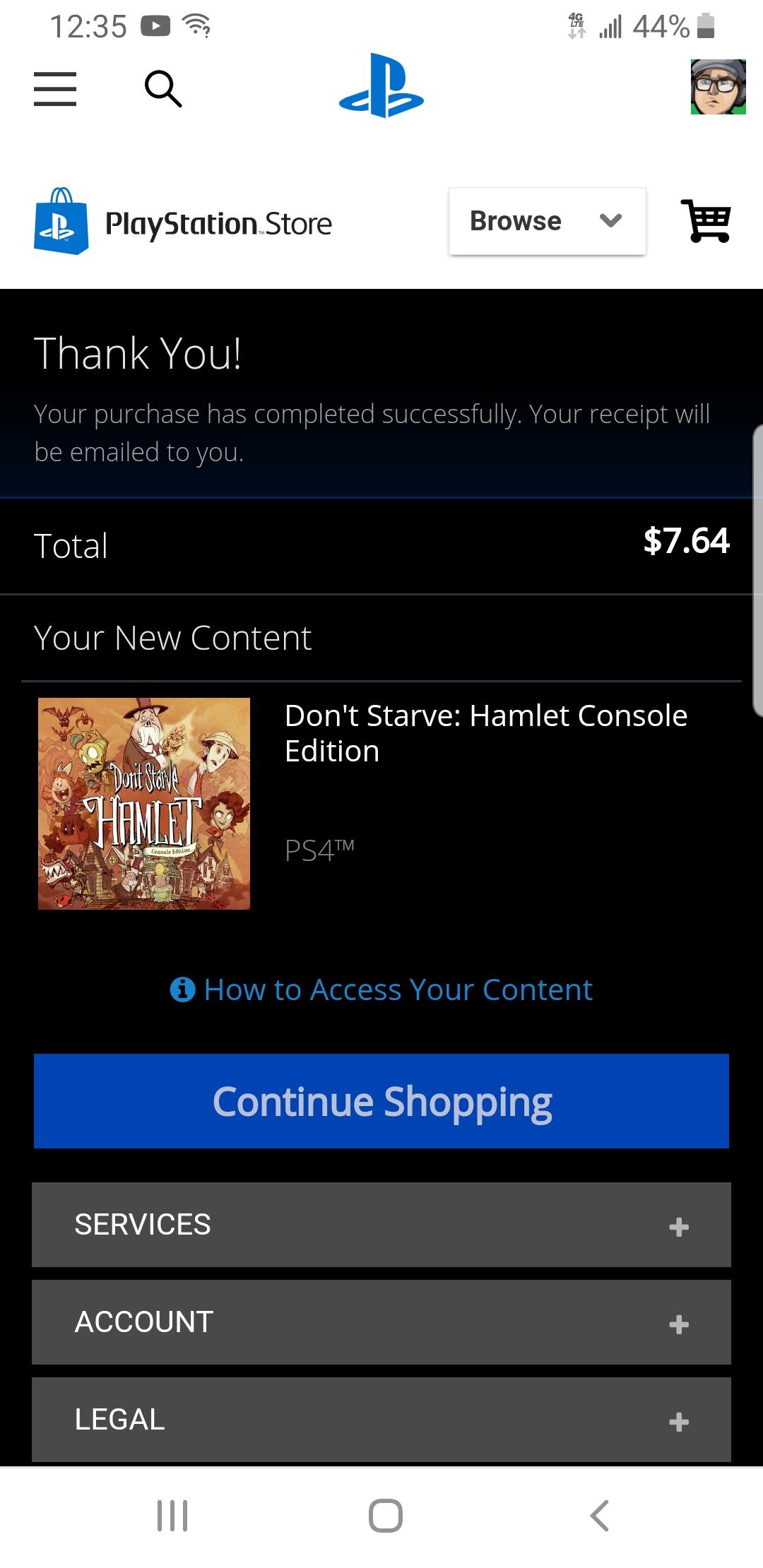Tap the blue PlayStation logo
Viewport: 763px width, 1568px height.
381,85
